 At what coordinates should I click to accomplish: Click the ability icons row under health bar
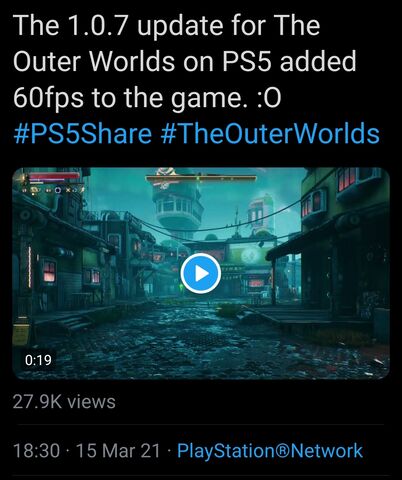point(53,190)
